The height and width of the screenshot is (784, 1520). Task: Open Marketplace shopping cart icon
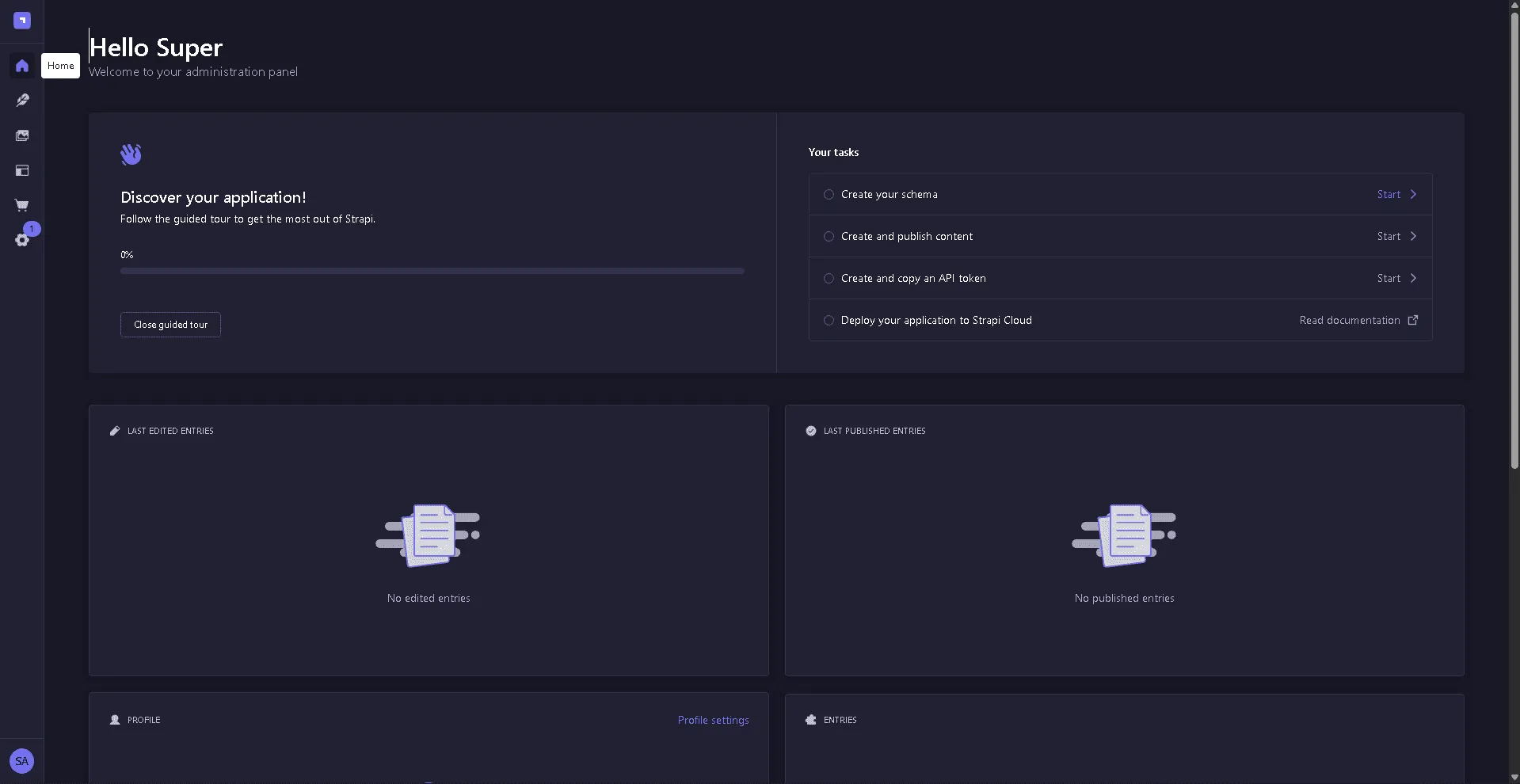(x=22, y=205)
